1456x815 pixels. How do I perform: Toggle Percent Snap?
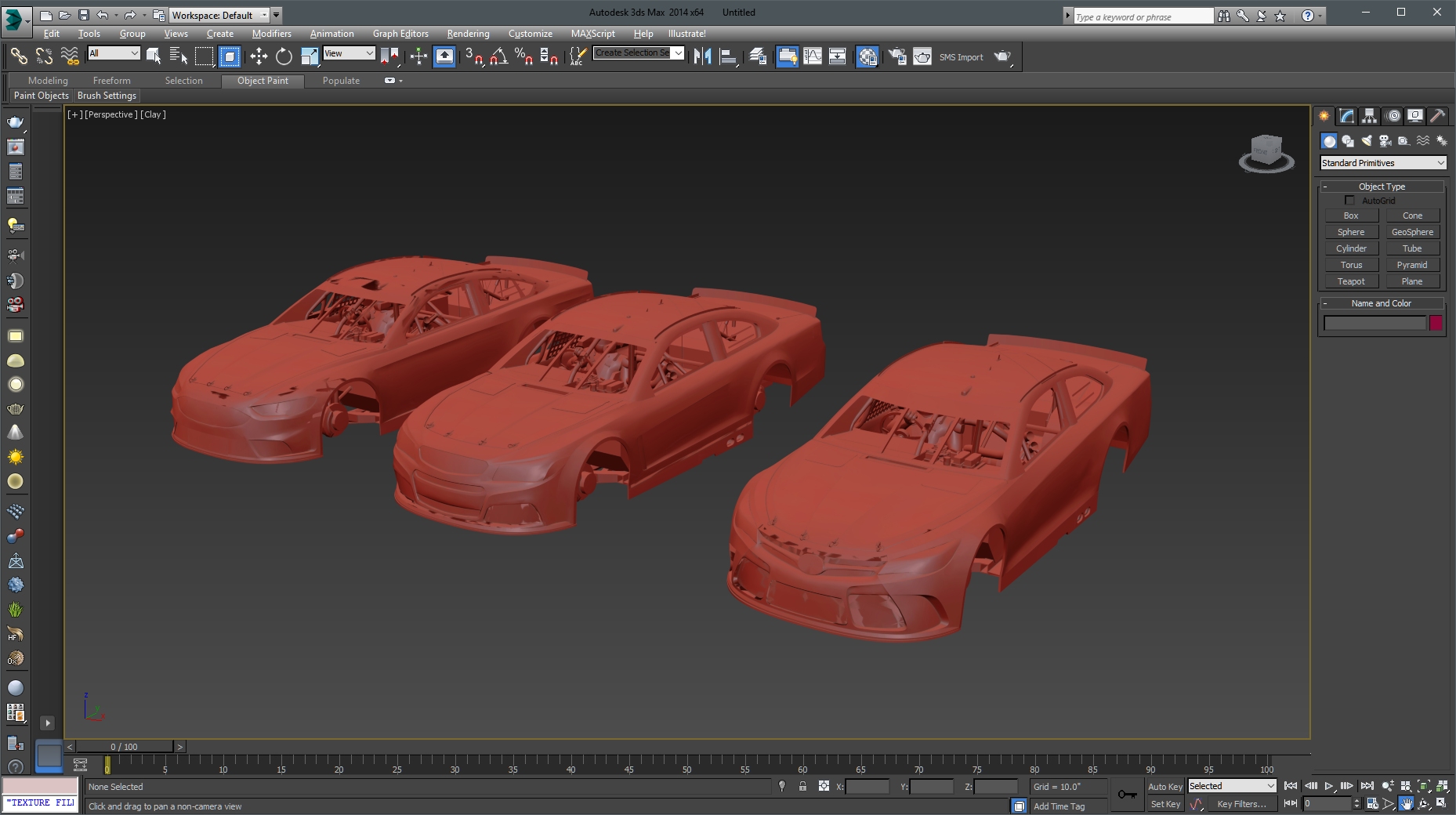(524, 56)
